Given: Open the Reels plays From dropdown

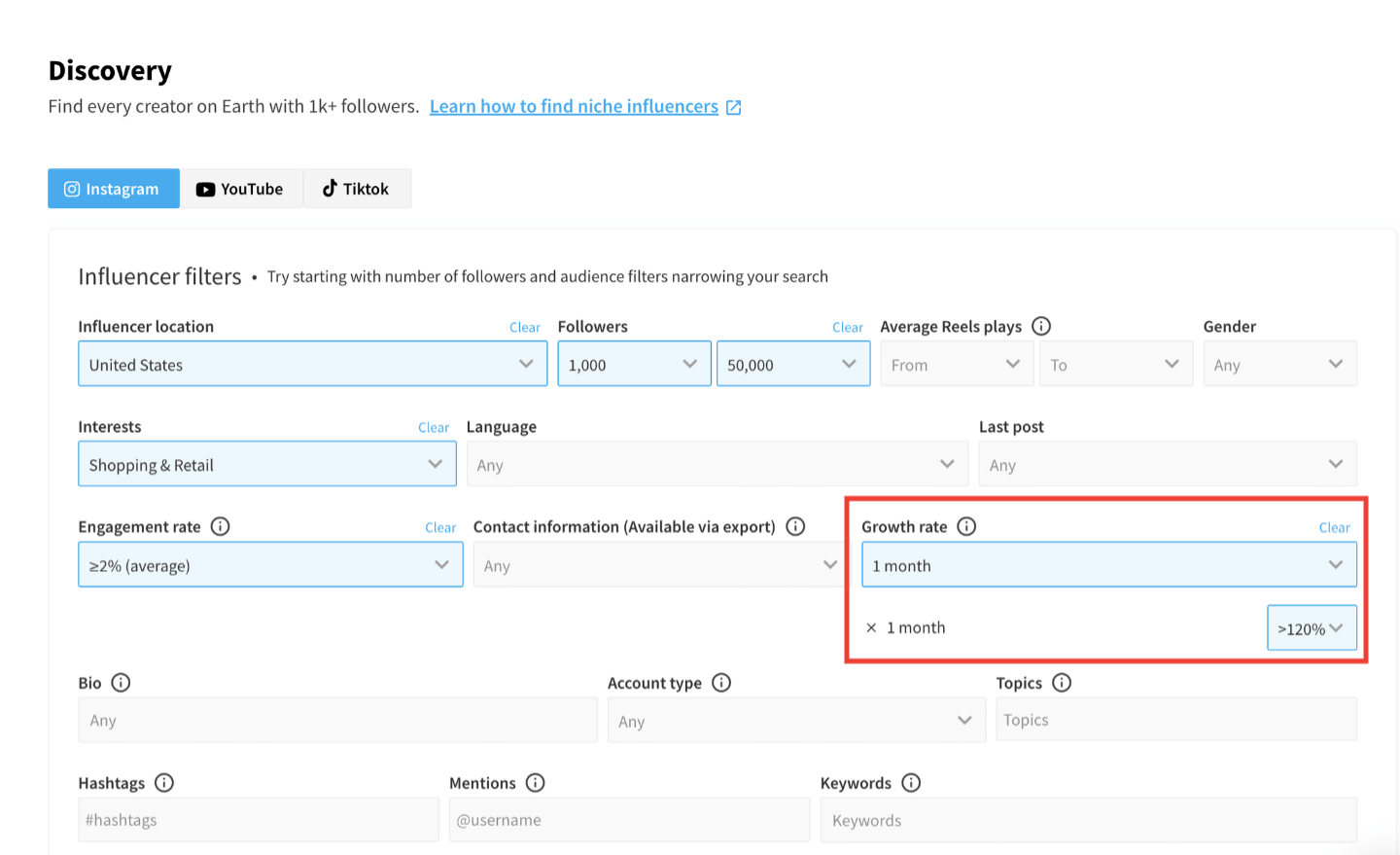Looking at the screenshot, I should coord(957,364).
